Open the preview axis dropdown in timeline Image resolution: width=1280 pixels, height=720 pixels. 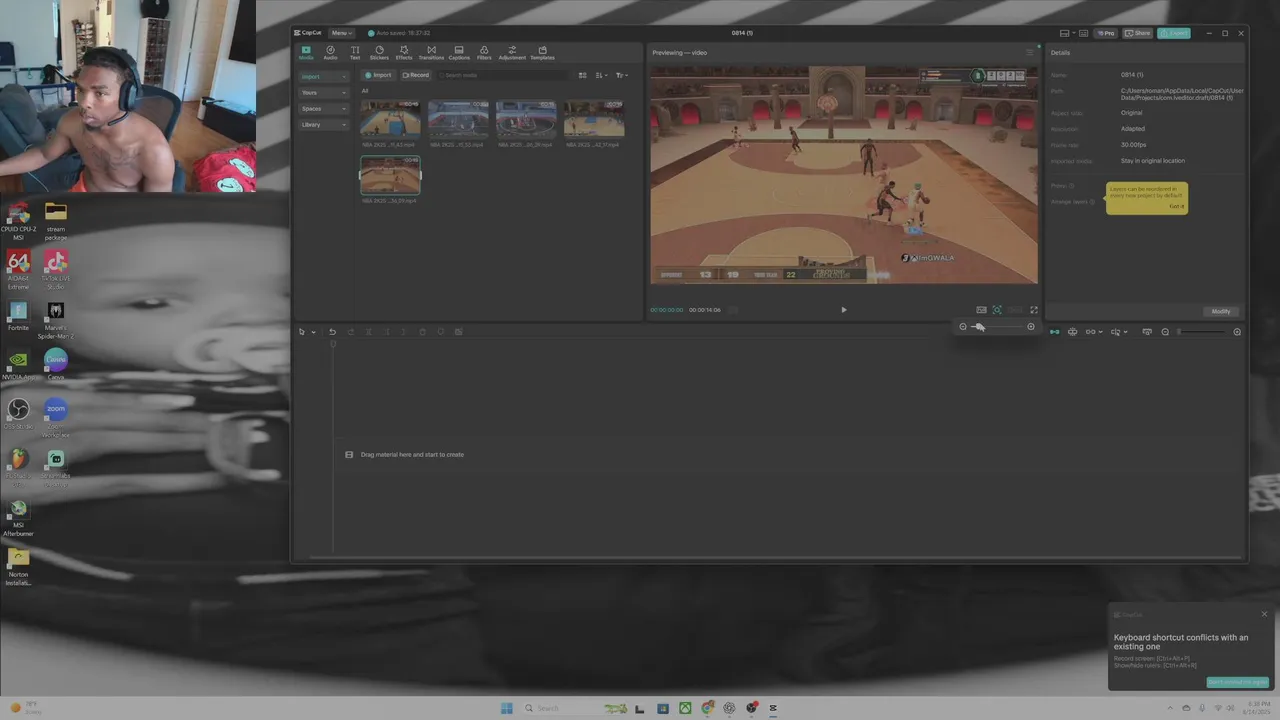pos(1119,332)
